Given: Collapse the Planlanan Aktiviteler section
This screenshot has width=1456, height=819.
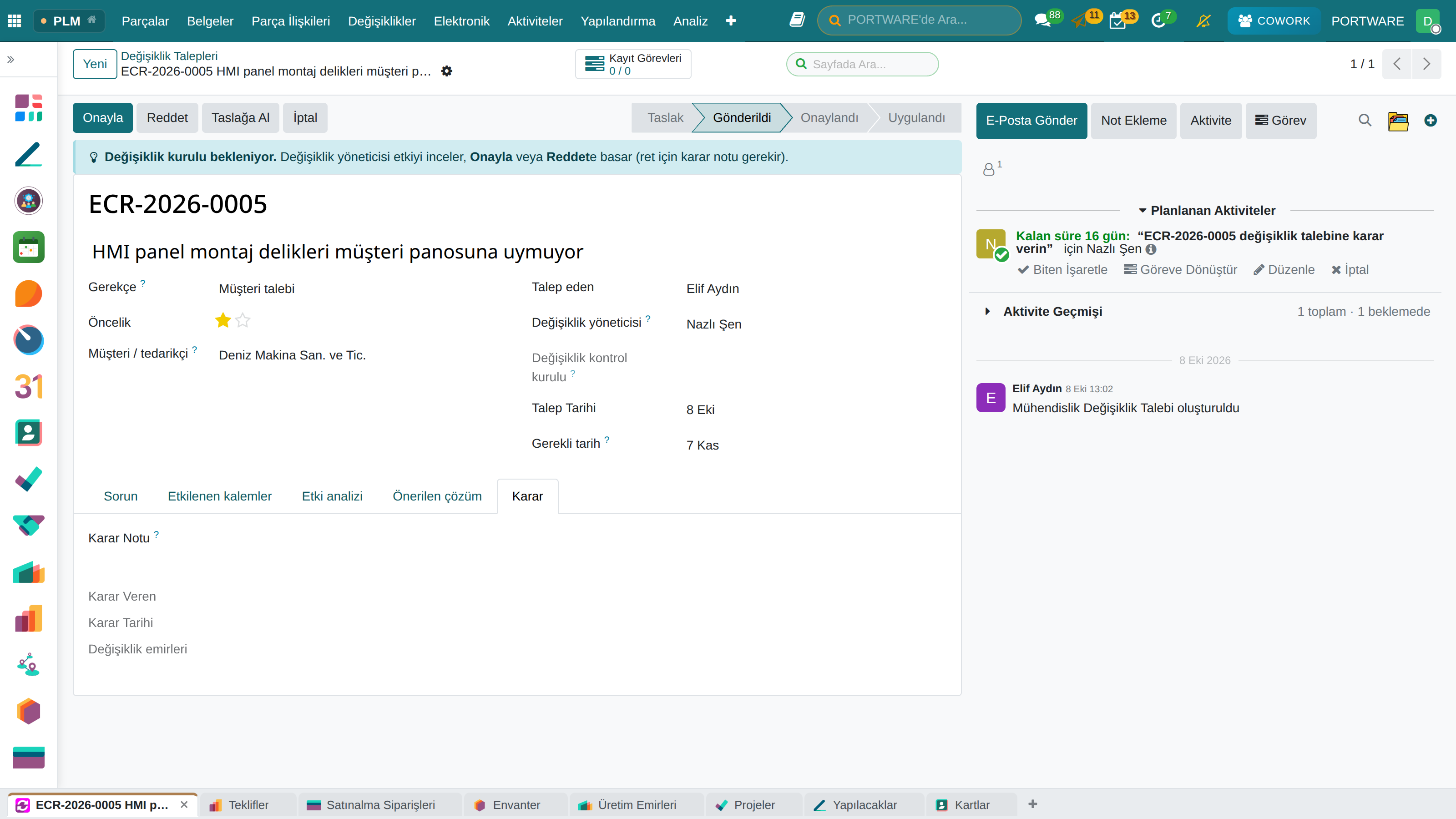Looking at the screenshot, I should [1207, 210].
